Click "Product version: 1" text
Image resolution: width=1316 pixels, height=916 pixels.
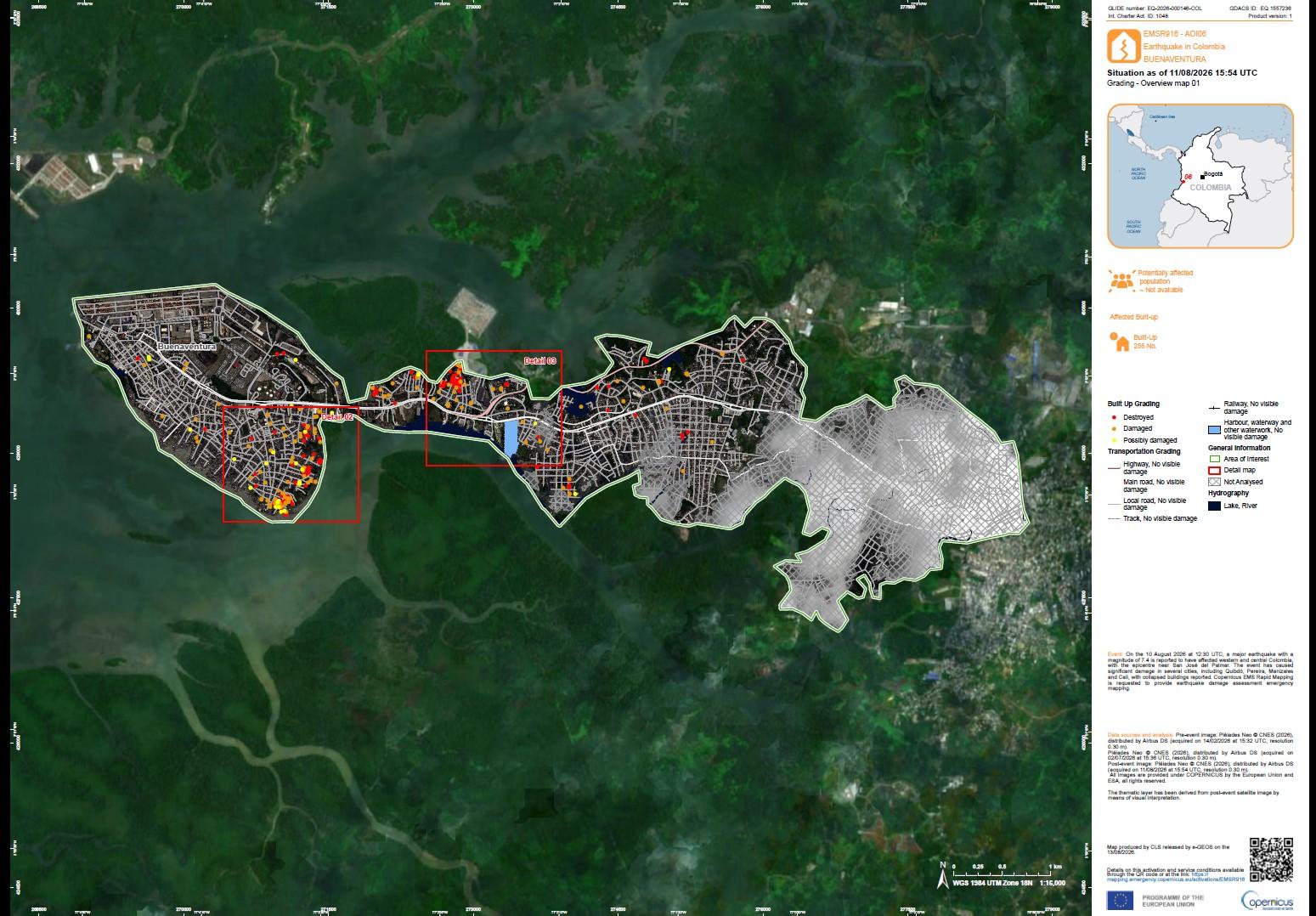pos(1269,16)
